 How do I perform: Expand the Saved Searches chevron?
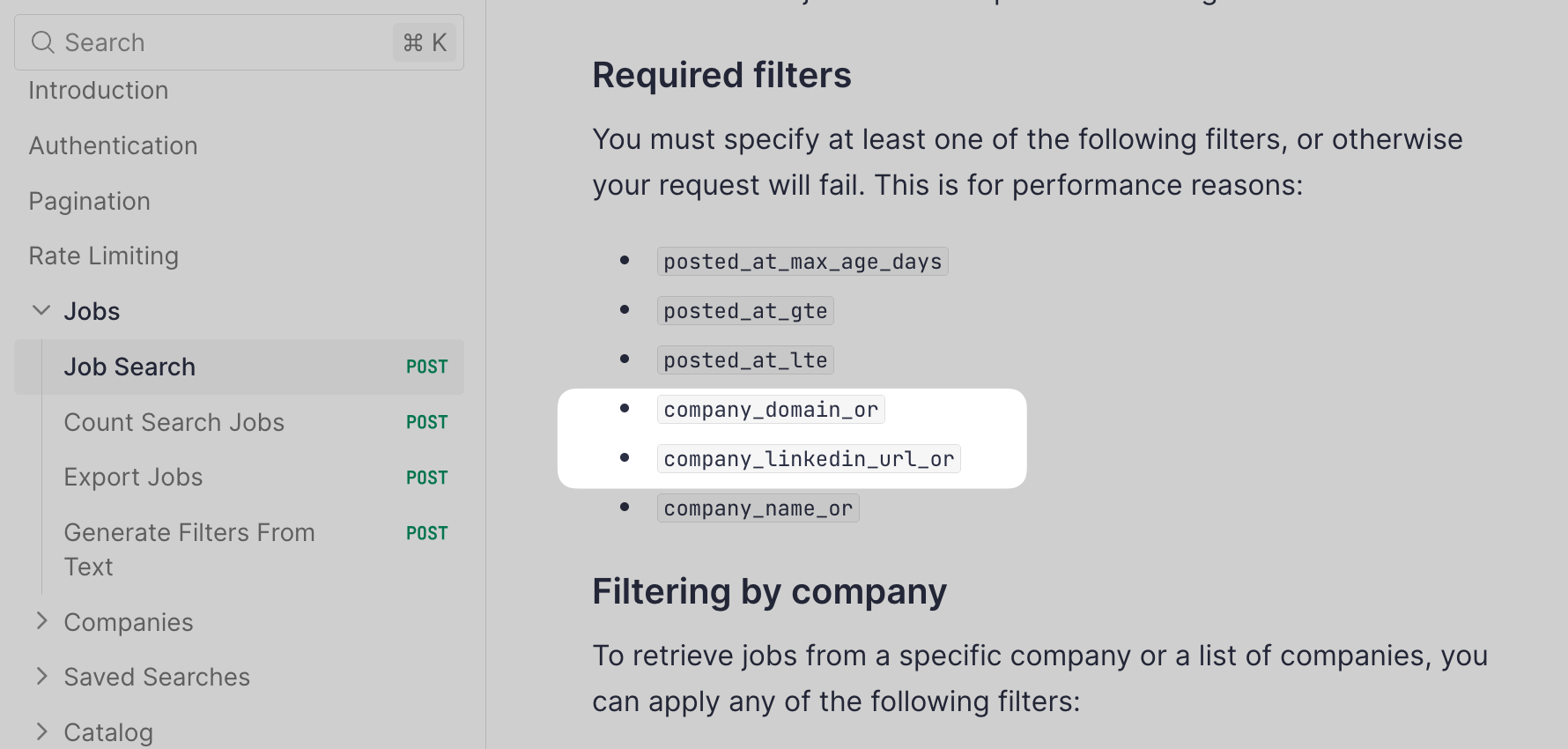tap(41, 677)
